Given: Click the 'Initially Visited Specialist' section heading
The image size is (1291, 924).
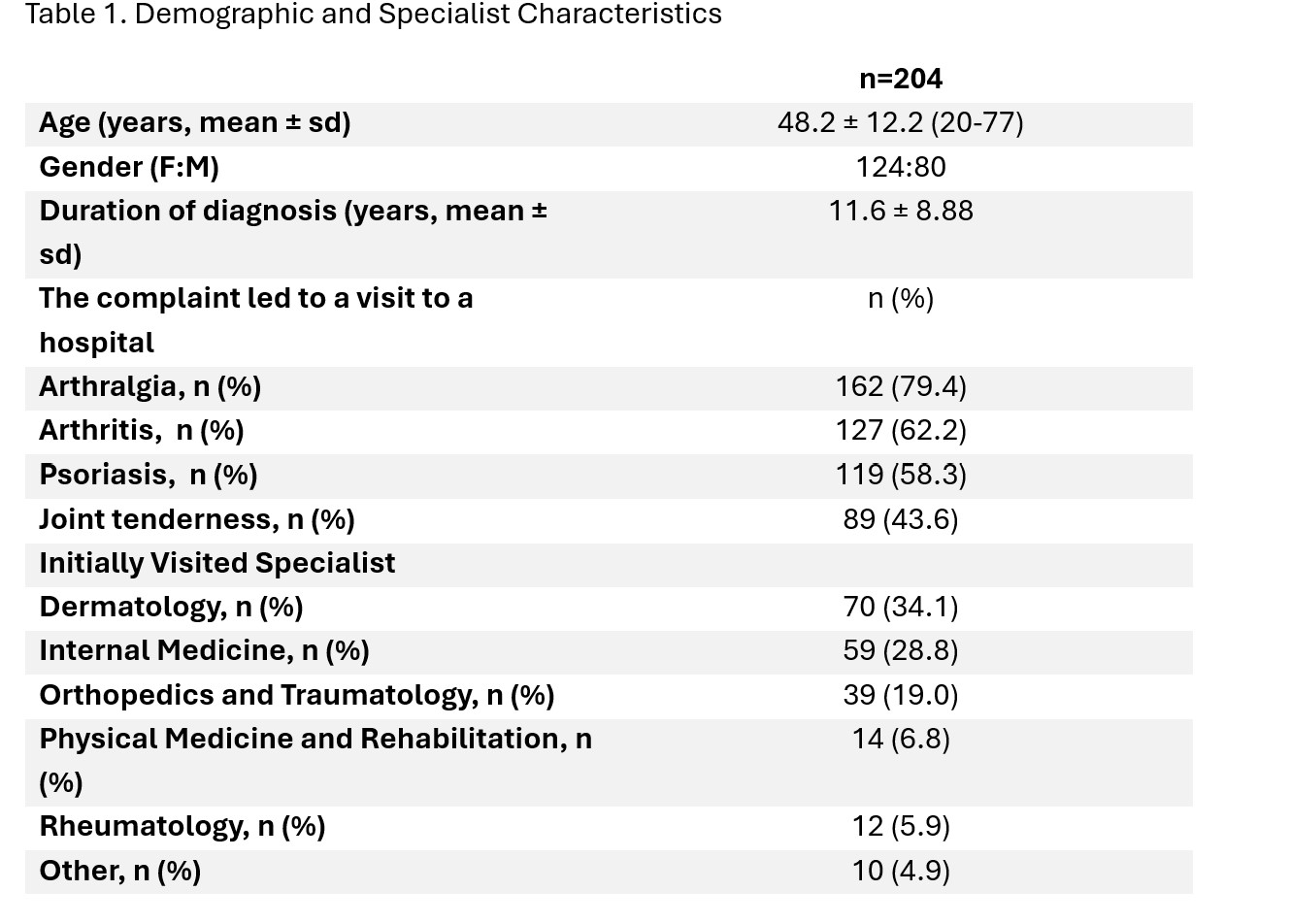Looking at the screenshot, I should (216, 563).
